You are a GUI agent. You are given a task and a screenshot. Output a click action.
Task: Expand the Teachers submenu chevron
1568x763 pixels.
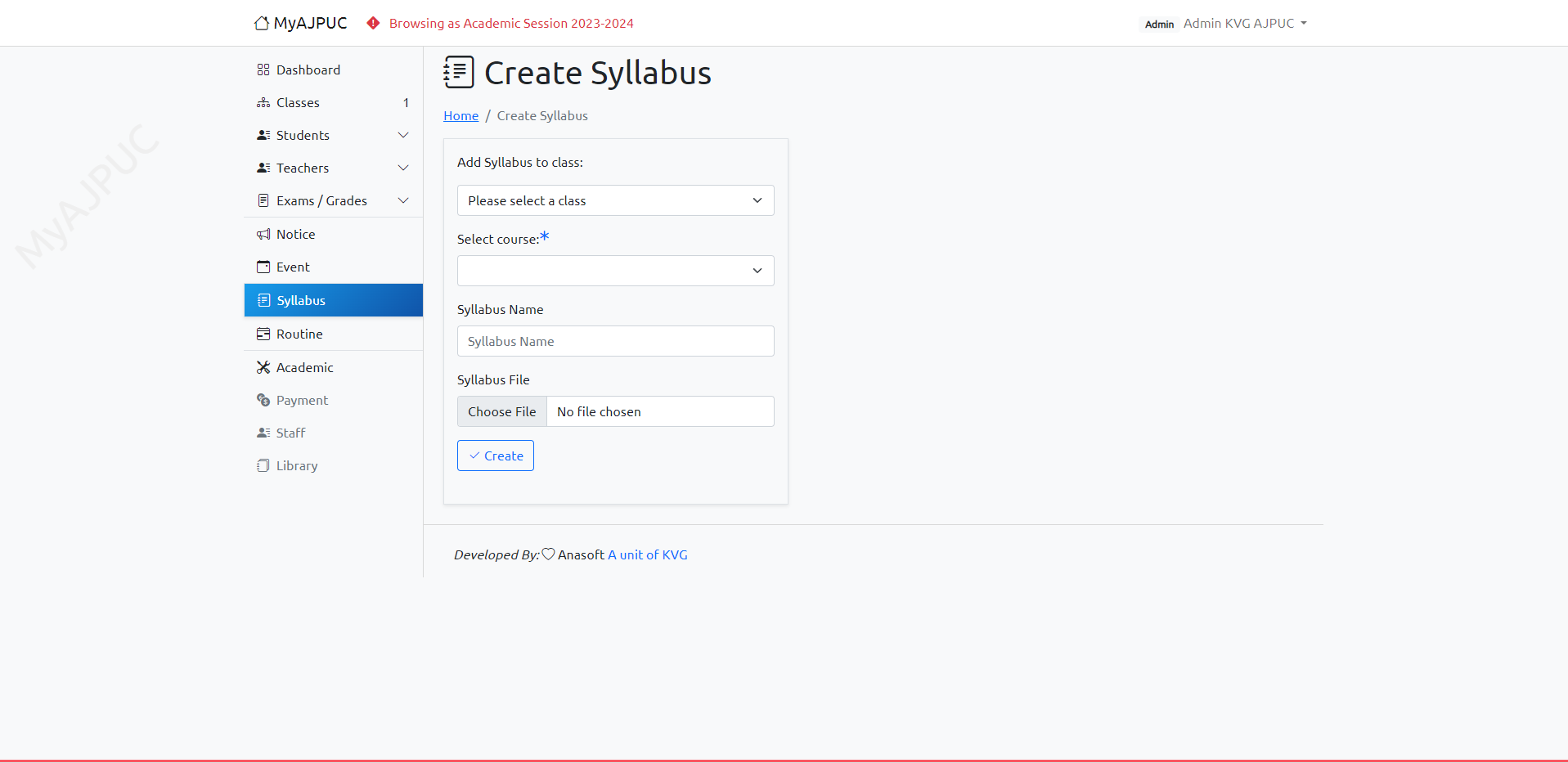[403, 168]
